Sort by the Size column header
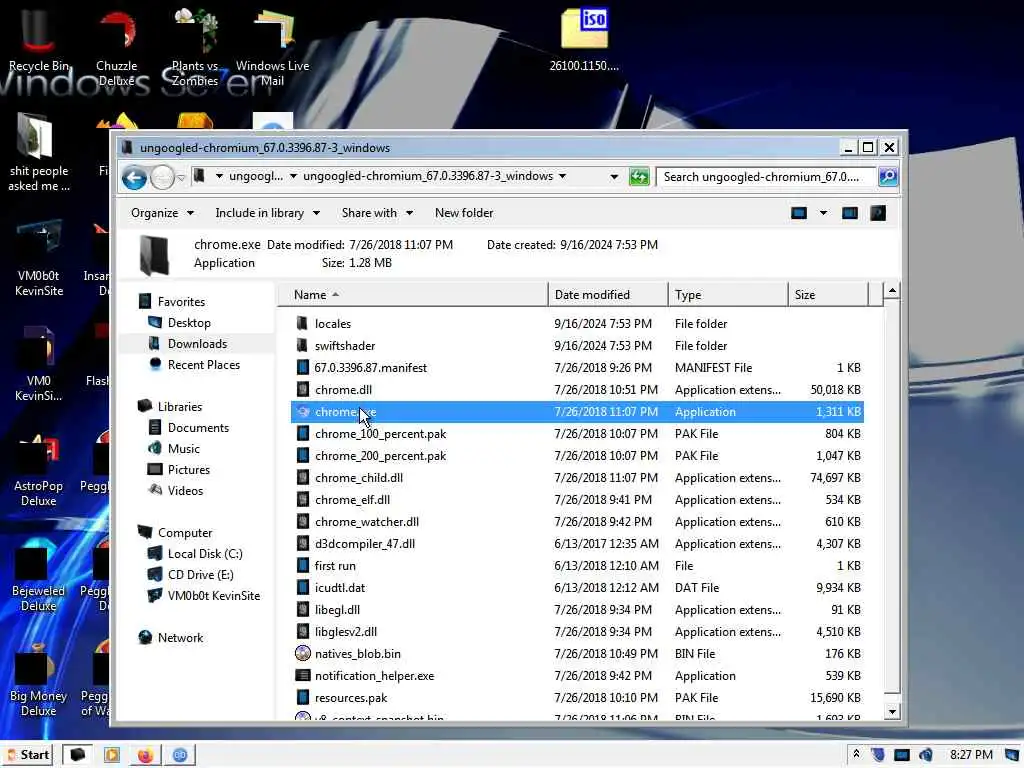Screen dimensions: 1024x768 coord(828,295)
